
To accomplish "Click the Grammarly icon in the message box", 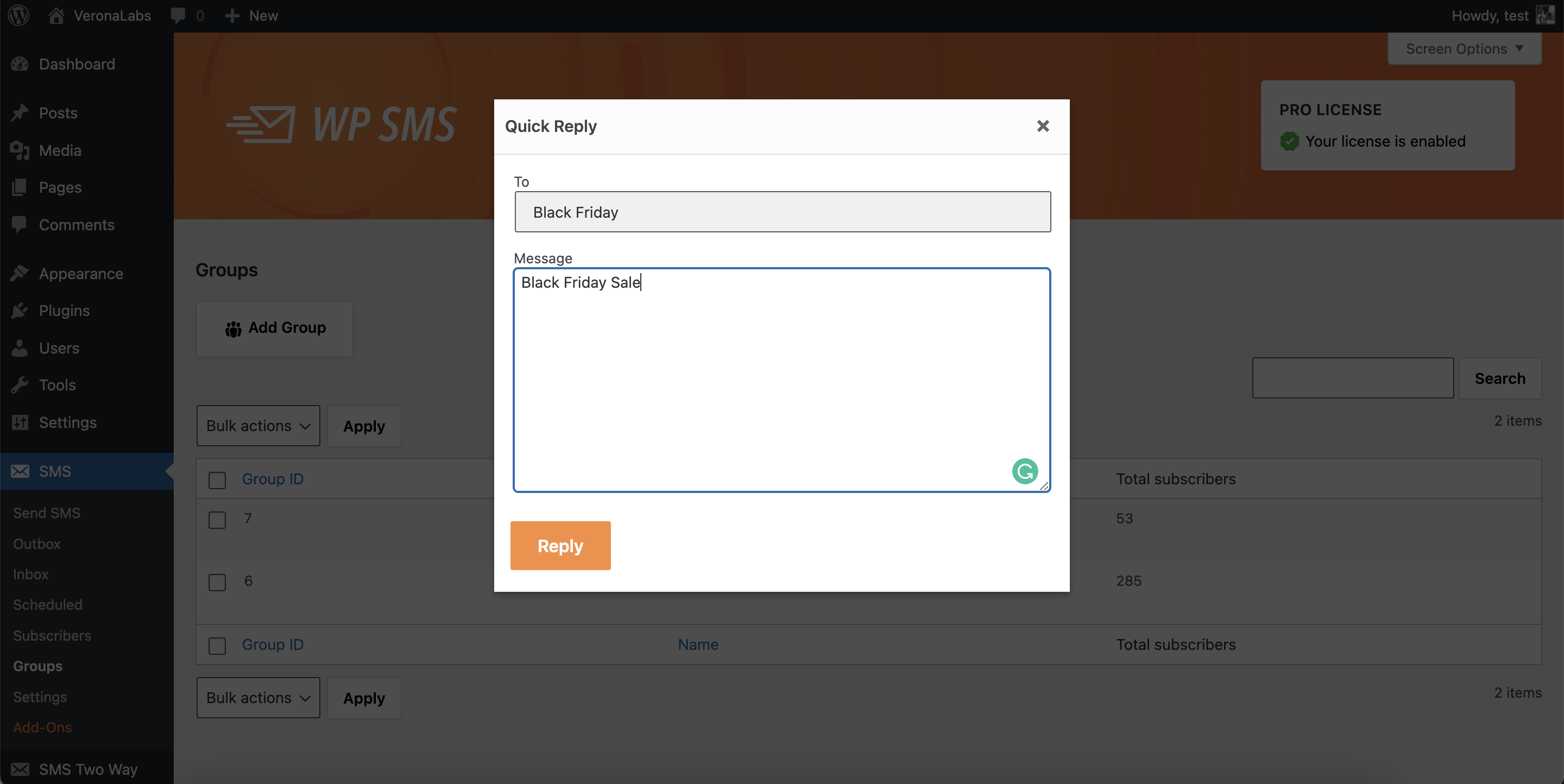I will (1025, 471).
